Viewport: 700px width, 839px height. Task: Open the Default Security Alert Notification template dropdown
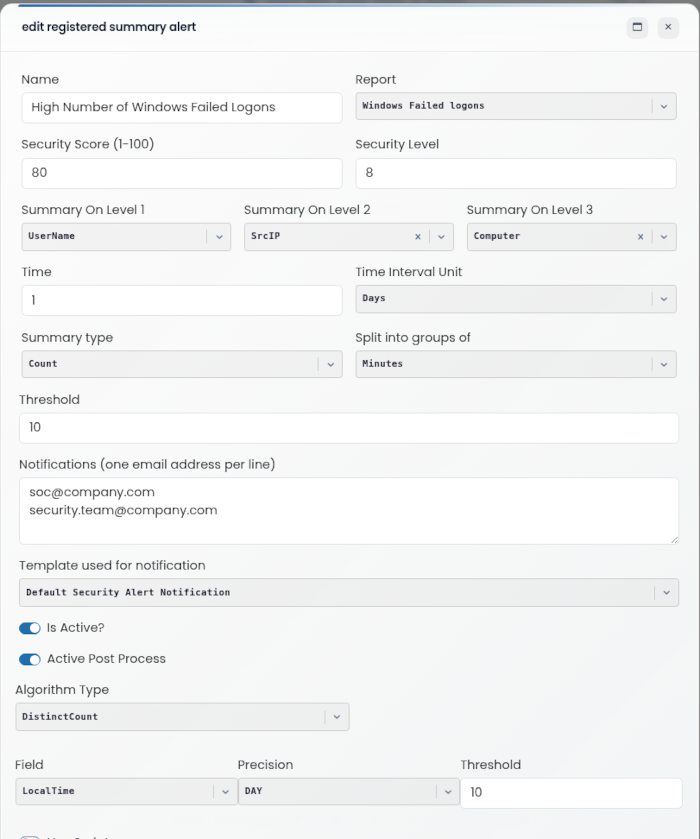point(349,592)
